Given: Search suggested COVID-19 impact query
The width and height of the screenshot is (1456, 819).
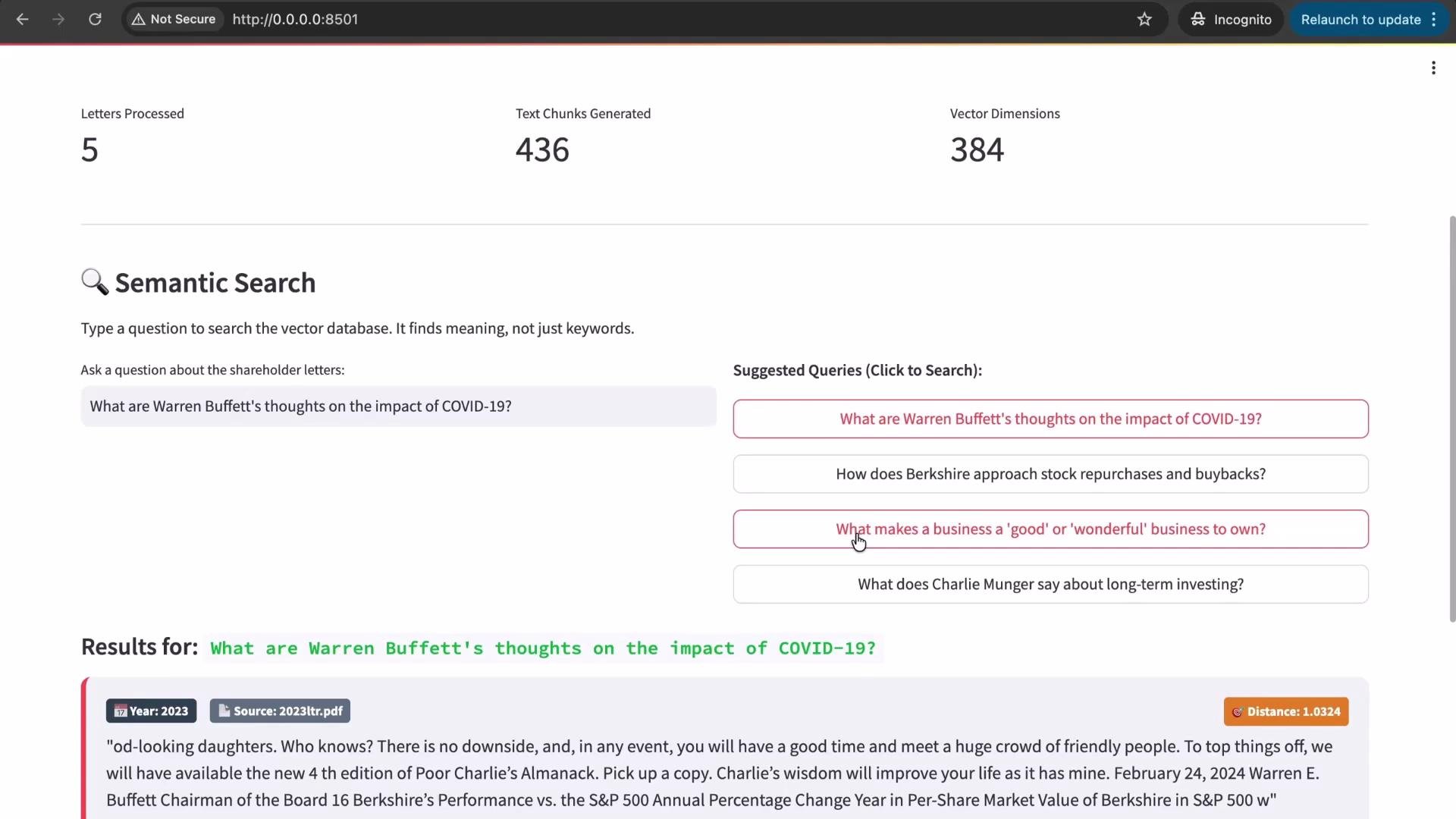Looking at the screenshot, I should (1050, 419).
